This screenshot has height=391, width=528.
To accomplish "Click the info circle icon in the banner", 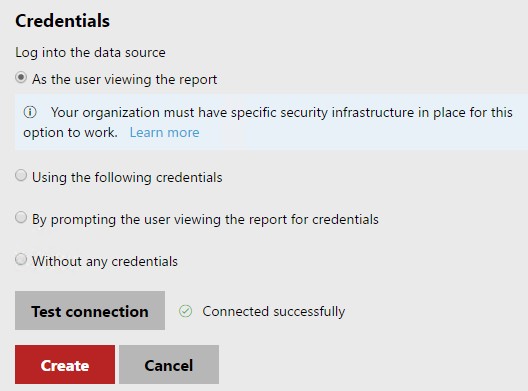I will pyautogui.click(x=30, y=112).
